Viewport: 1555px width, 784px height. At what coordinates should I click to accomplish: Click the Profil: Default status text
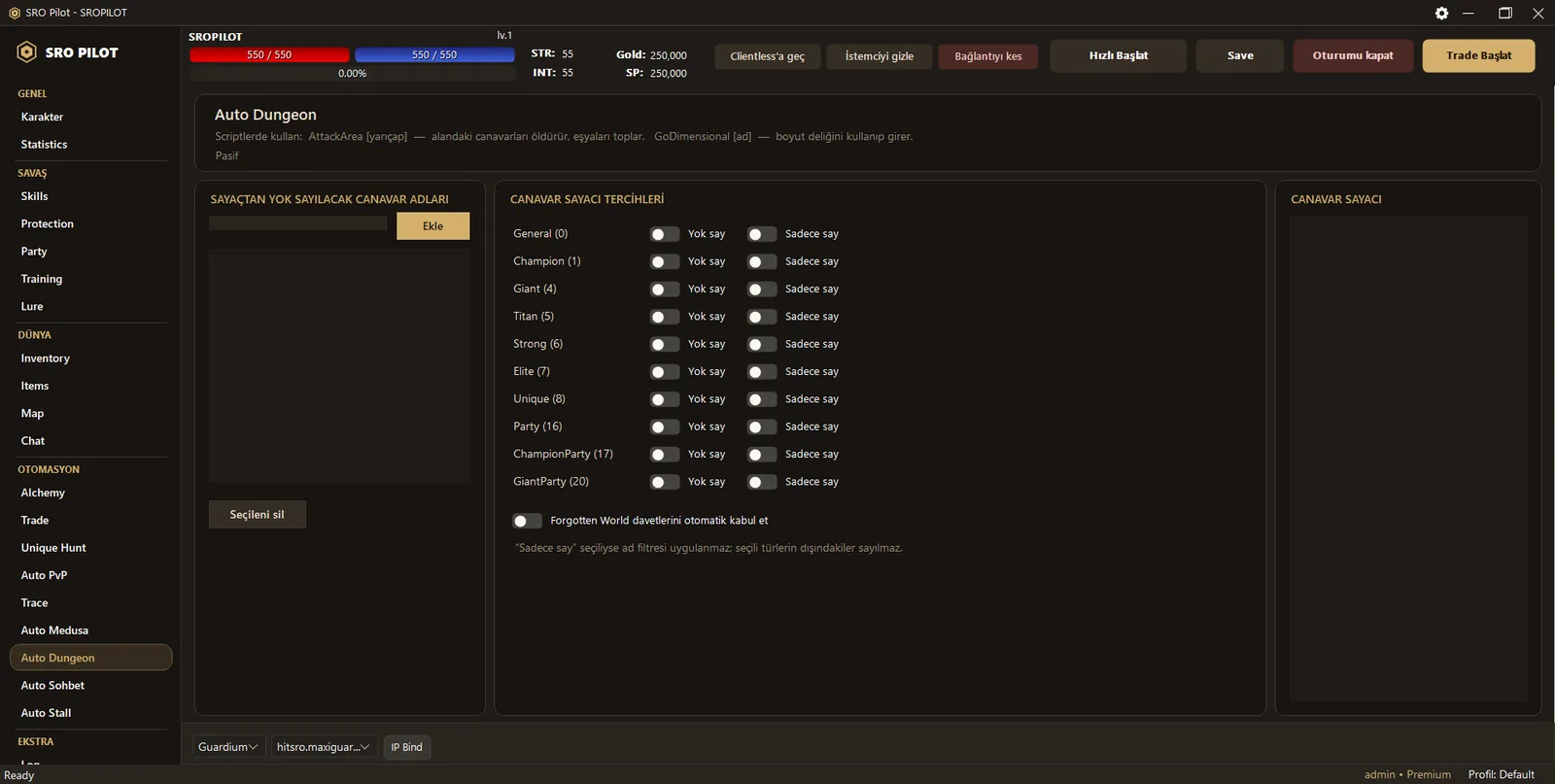1501,774
